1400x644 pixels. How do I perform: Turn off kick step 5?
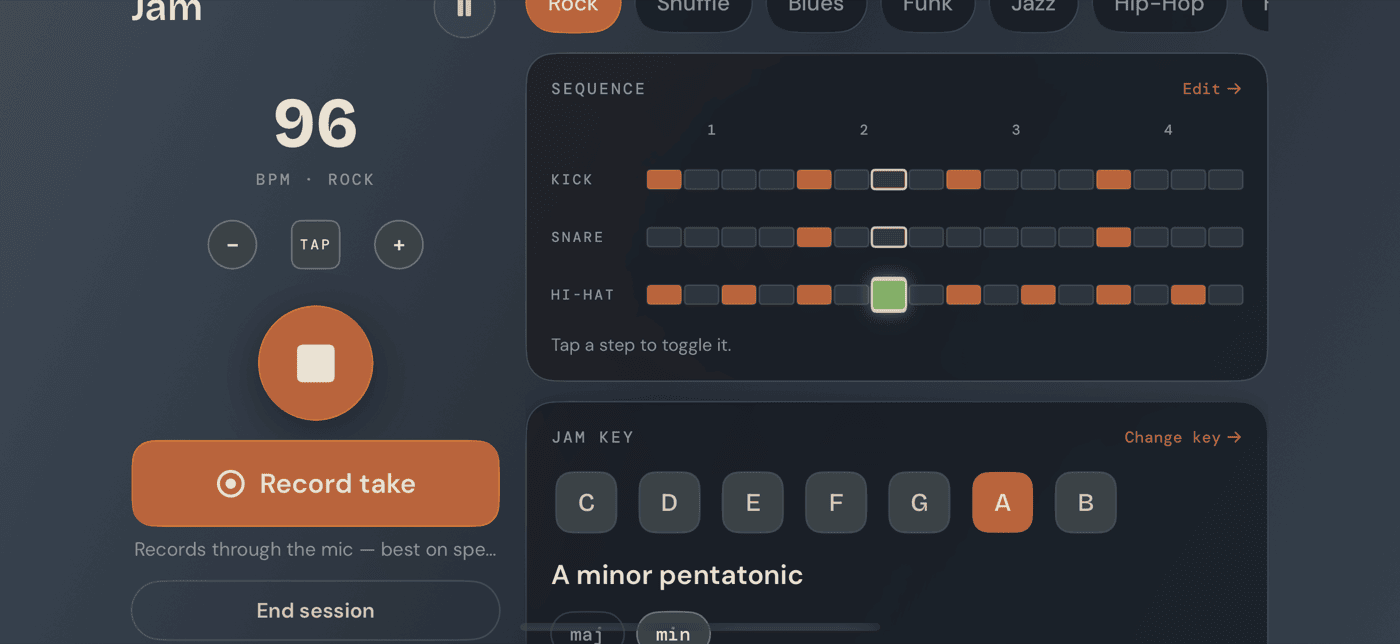point(814,180)
